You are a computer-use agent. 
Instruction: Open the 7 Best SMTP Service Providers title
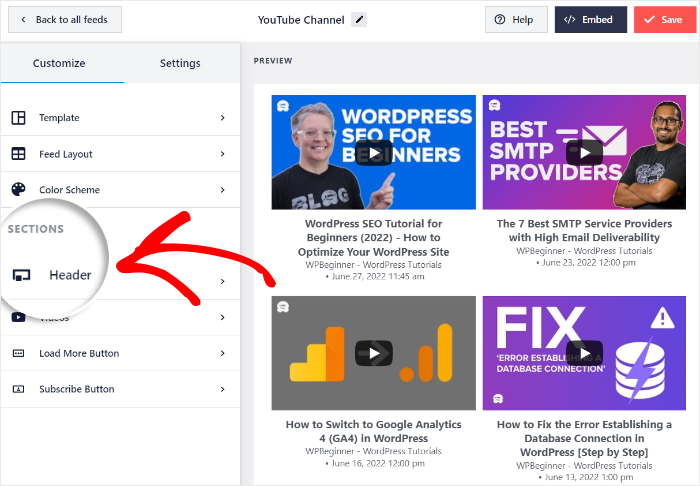coord(584,230)
